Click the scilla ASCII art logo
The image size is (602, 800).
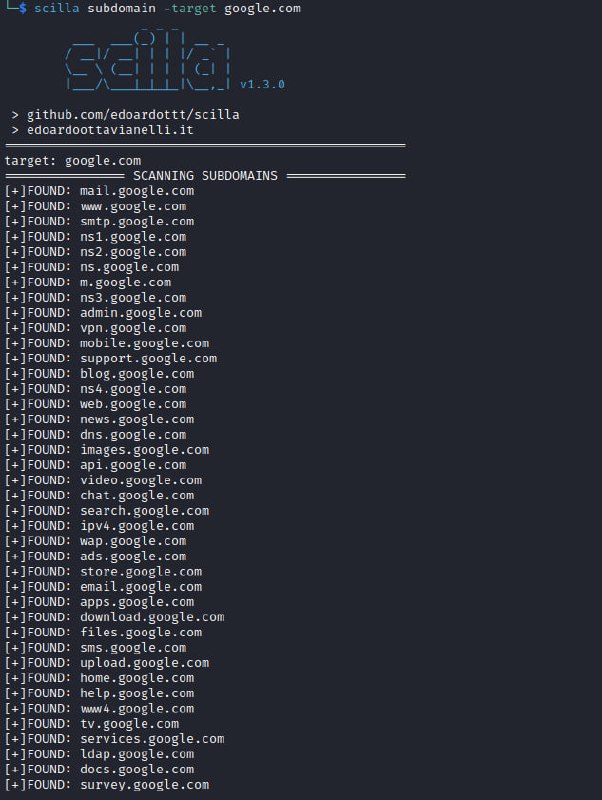[x=148, y=61]
